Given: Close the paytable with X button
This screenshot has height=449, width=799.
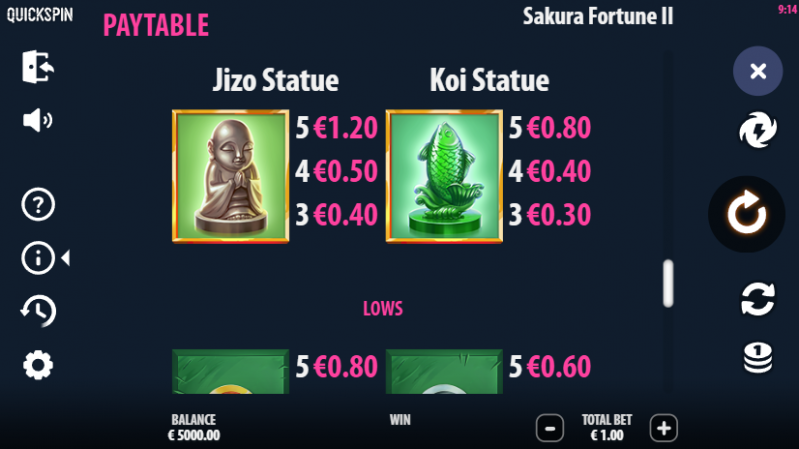Looking at the screenshot, I should coord(758,71).
